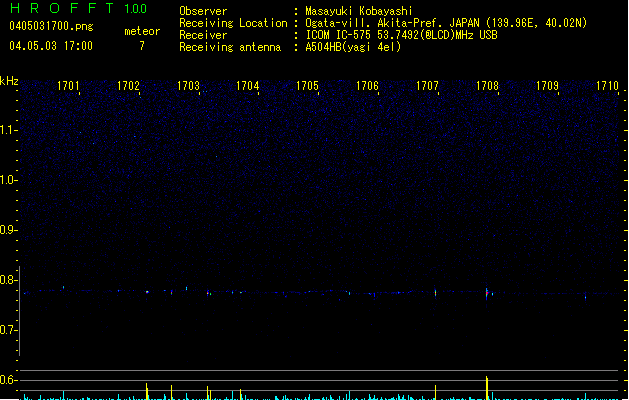Click the 1703 time marker
The image size is (629, 400).
pos(188,86)
